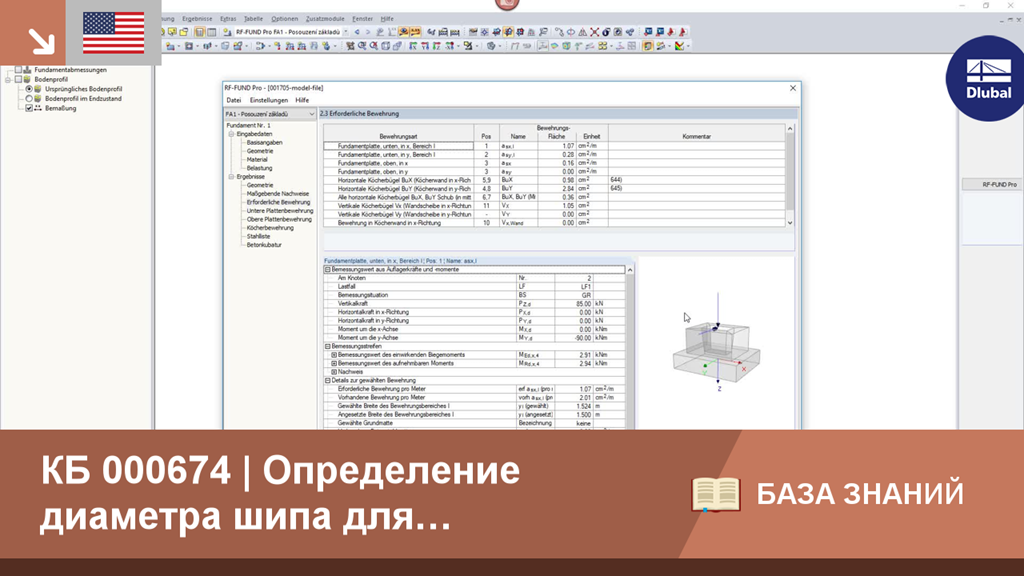Select Ursprüngliches Bodenprofil radio button

point(29,89)
